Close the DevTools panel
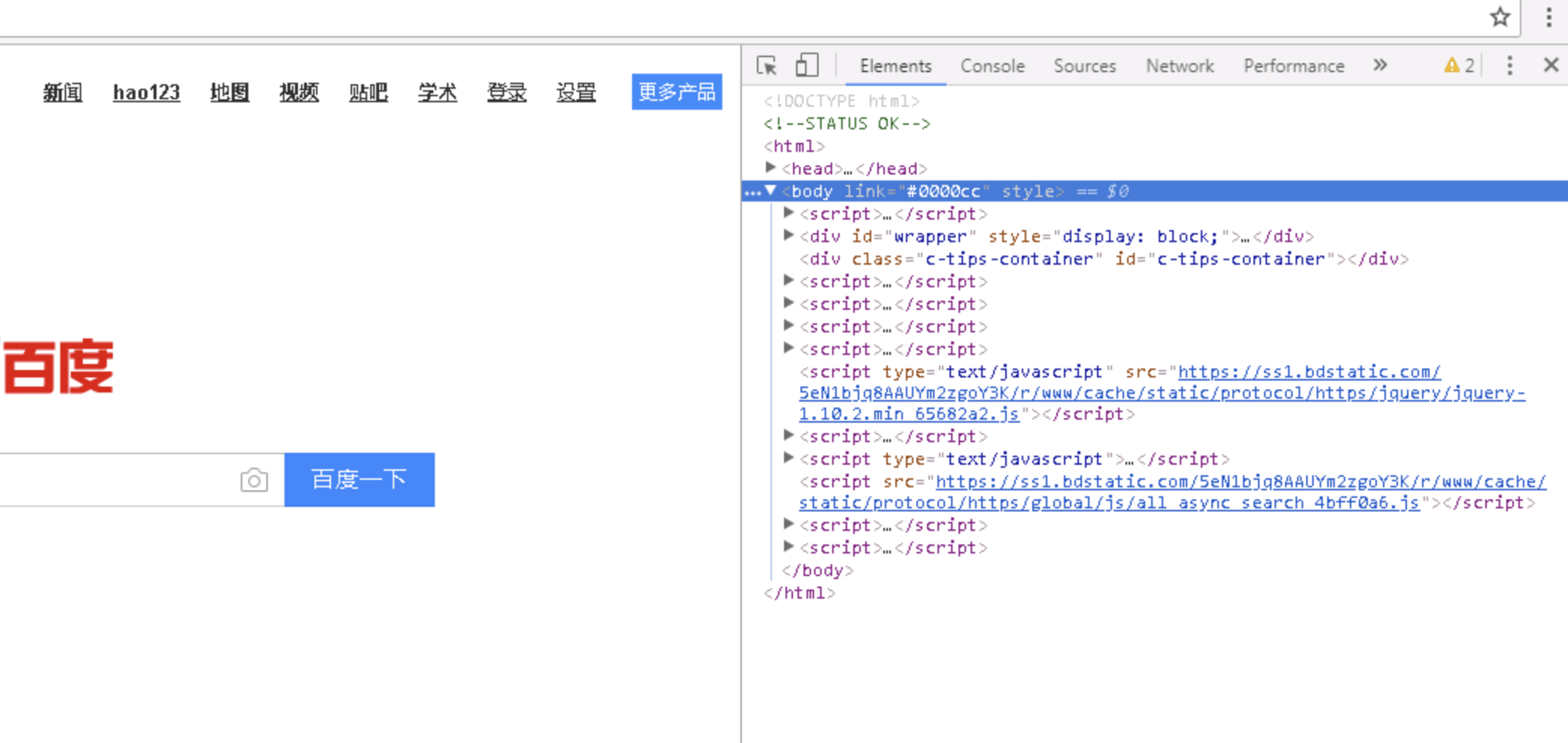The image size is (1568, 743). point(1551,65)
